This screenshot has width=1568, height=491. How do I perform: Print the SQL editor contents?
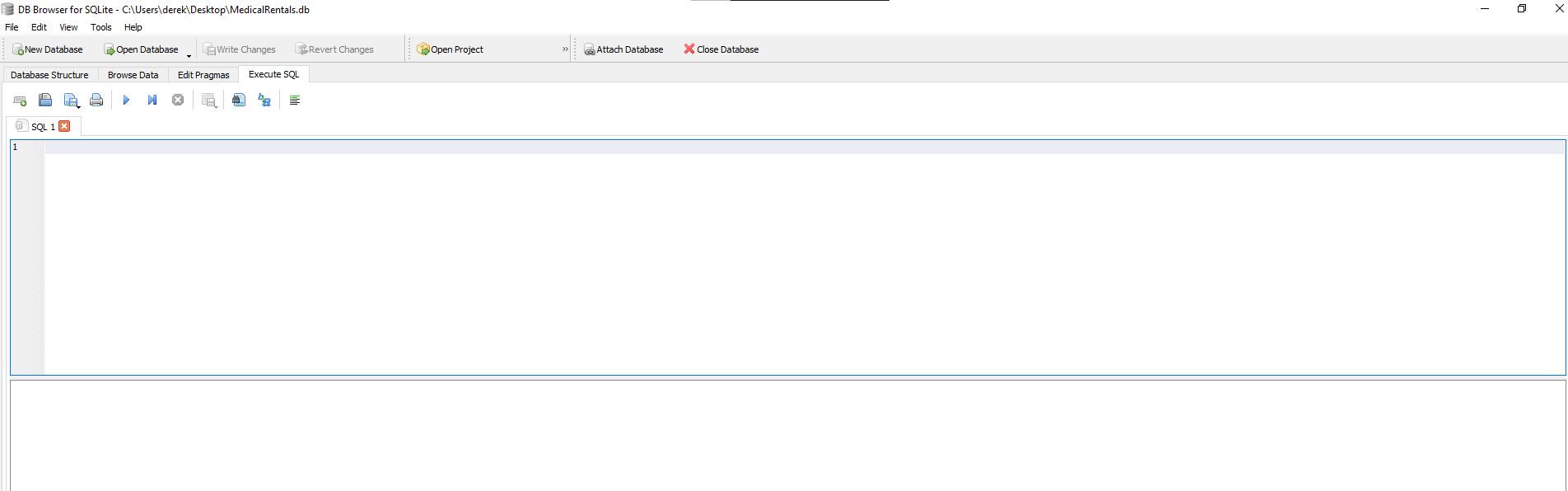coord(96,101)
